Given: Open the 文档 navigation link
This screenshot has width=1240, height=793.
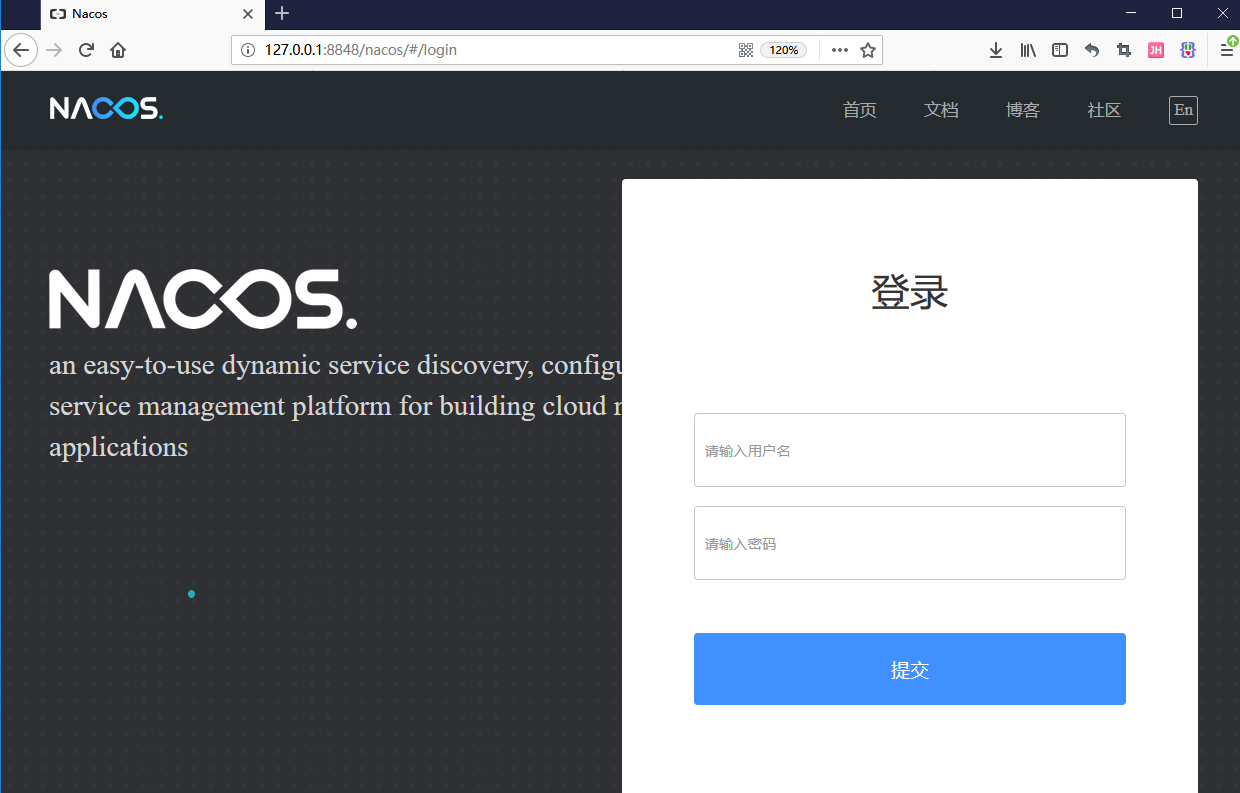Looking at the screenshot, I should (941, 110).
